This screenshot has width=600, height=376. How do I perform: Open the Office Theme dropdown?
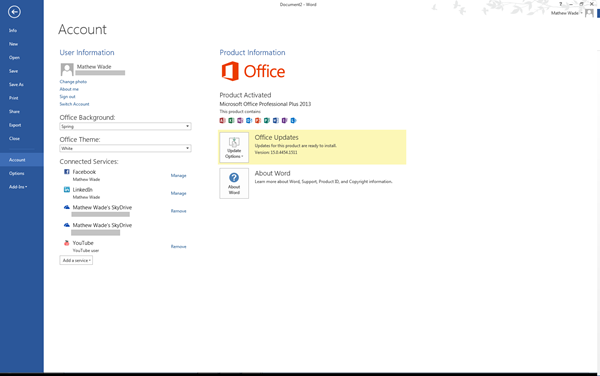coord(125,148)
